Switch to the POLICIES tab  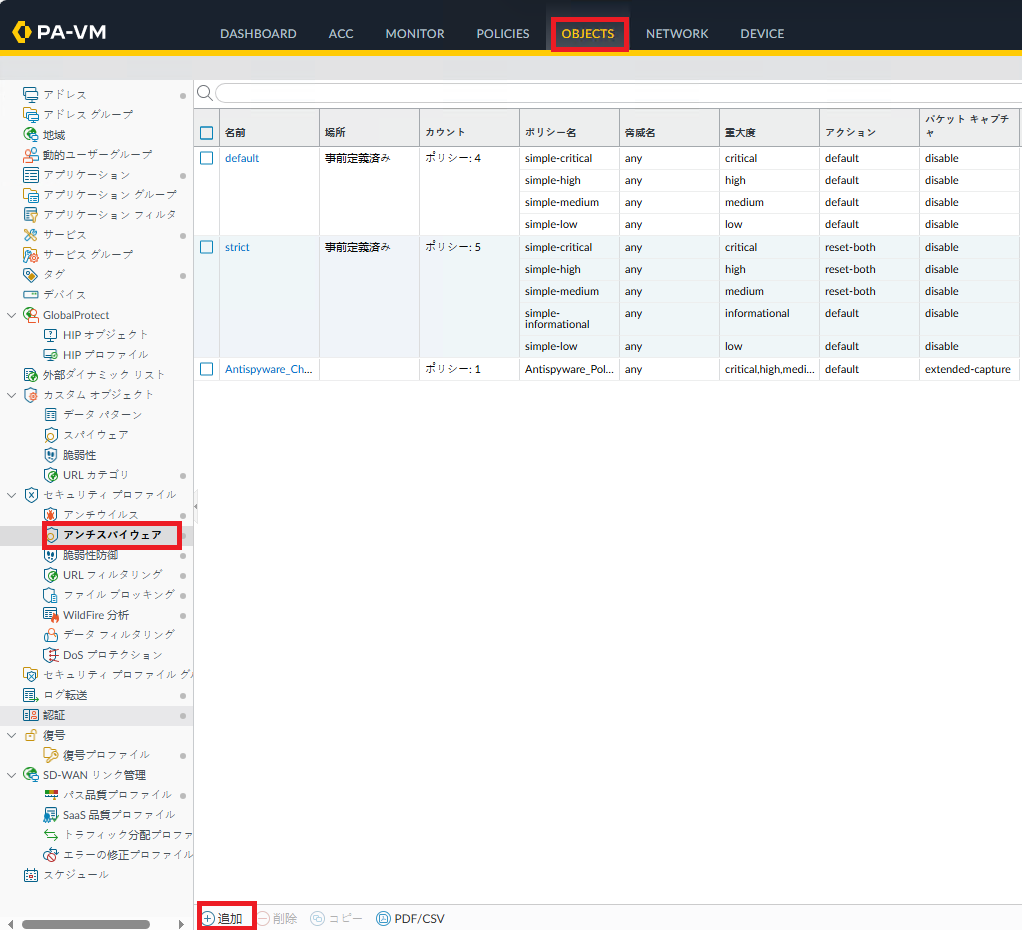pyautogui.click(x=502, y=34)
